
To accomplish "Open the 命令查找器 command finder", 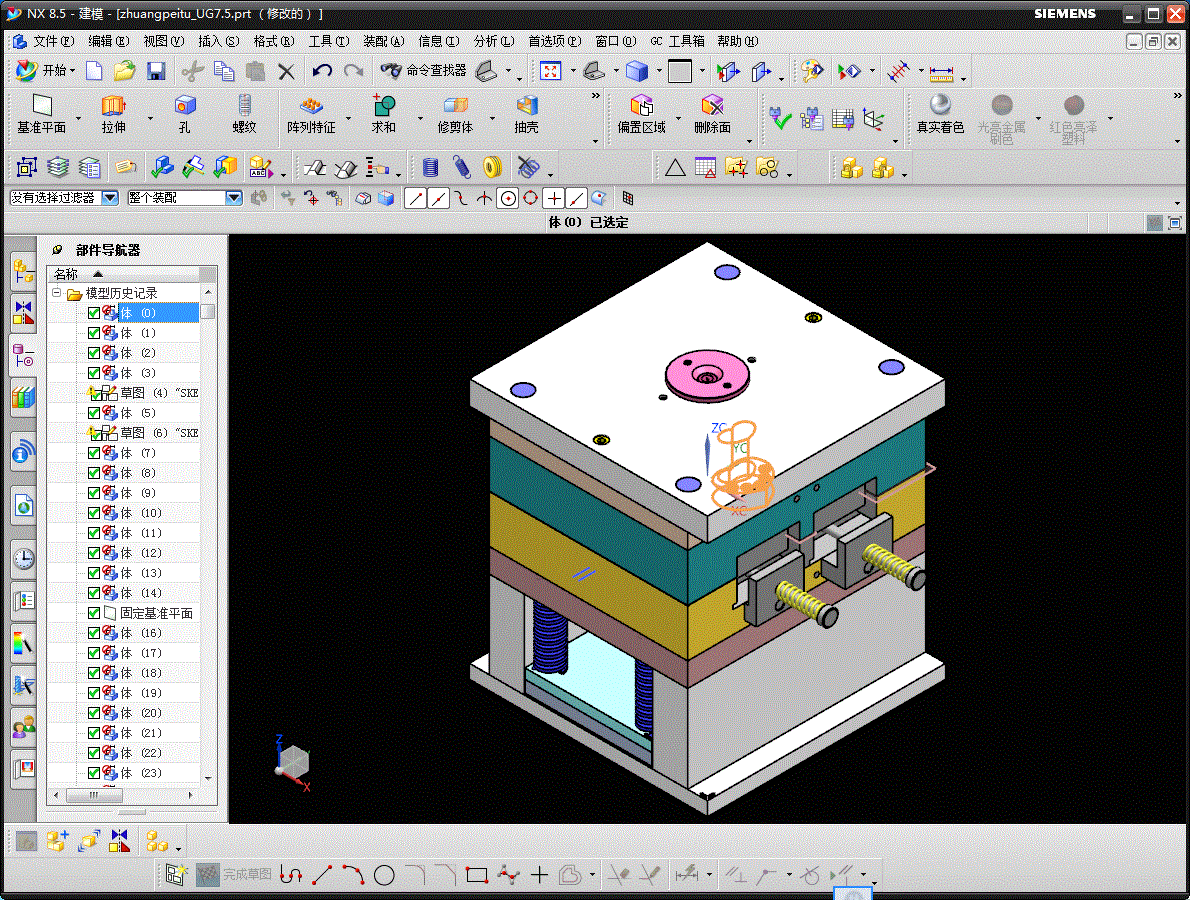I will (x=423, y=71).
